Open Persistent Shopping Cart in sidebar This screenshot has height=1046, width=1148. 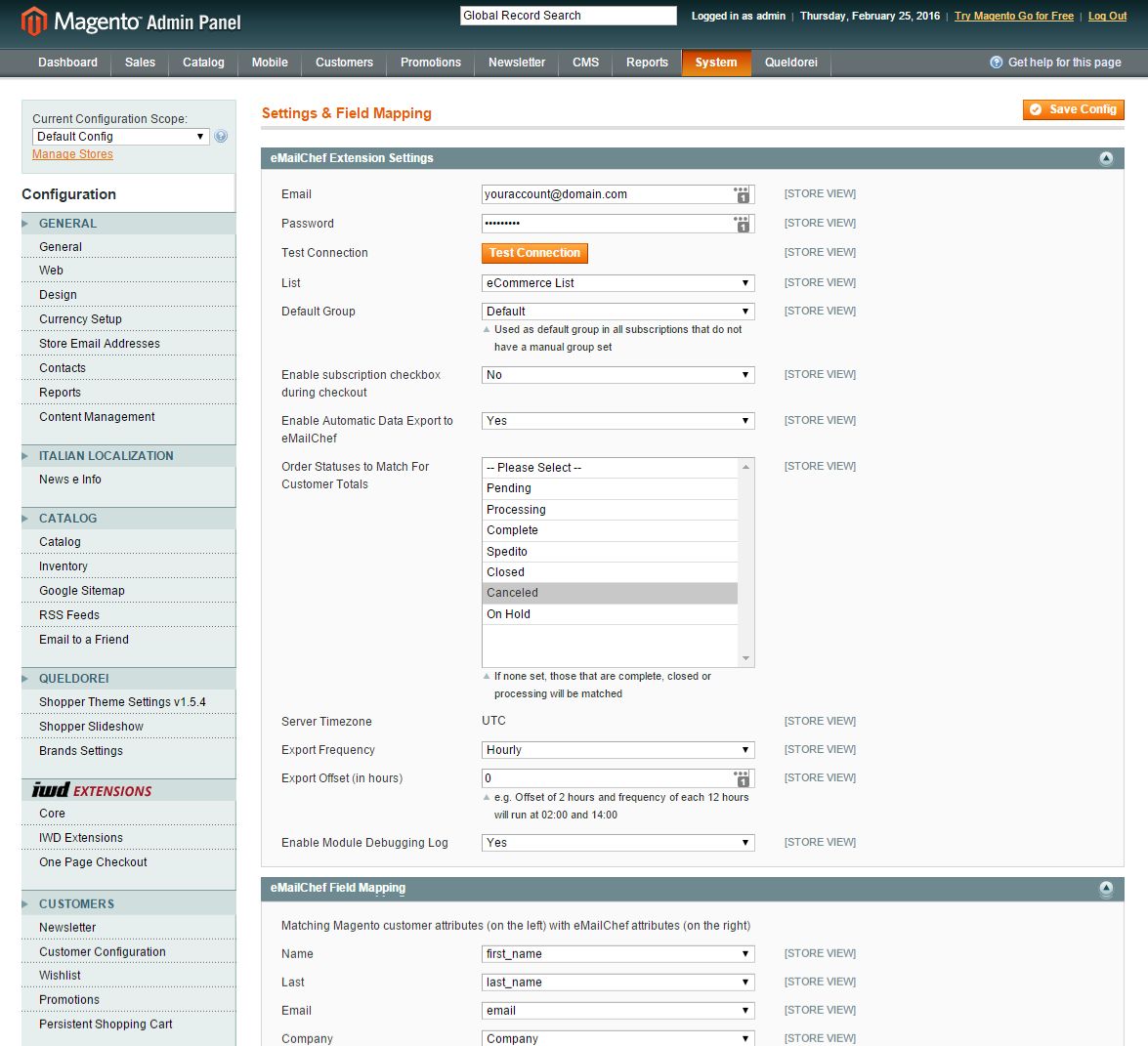click(x=106, y=1025)
